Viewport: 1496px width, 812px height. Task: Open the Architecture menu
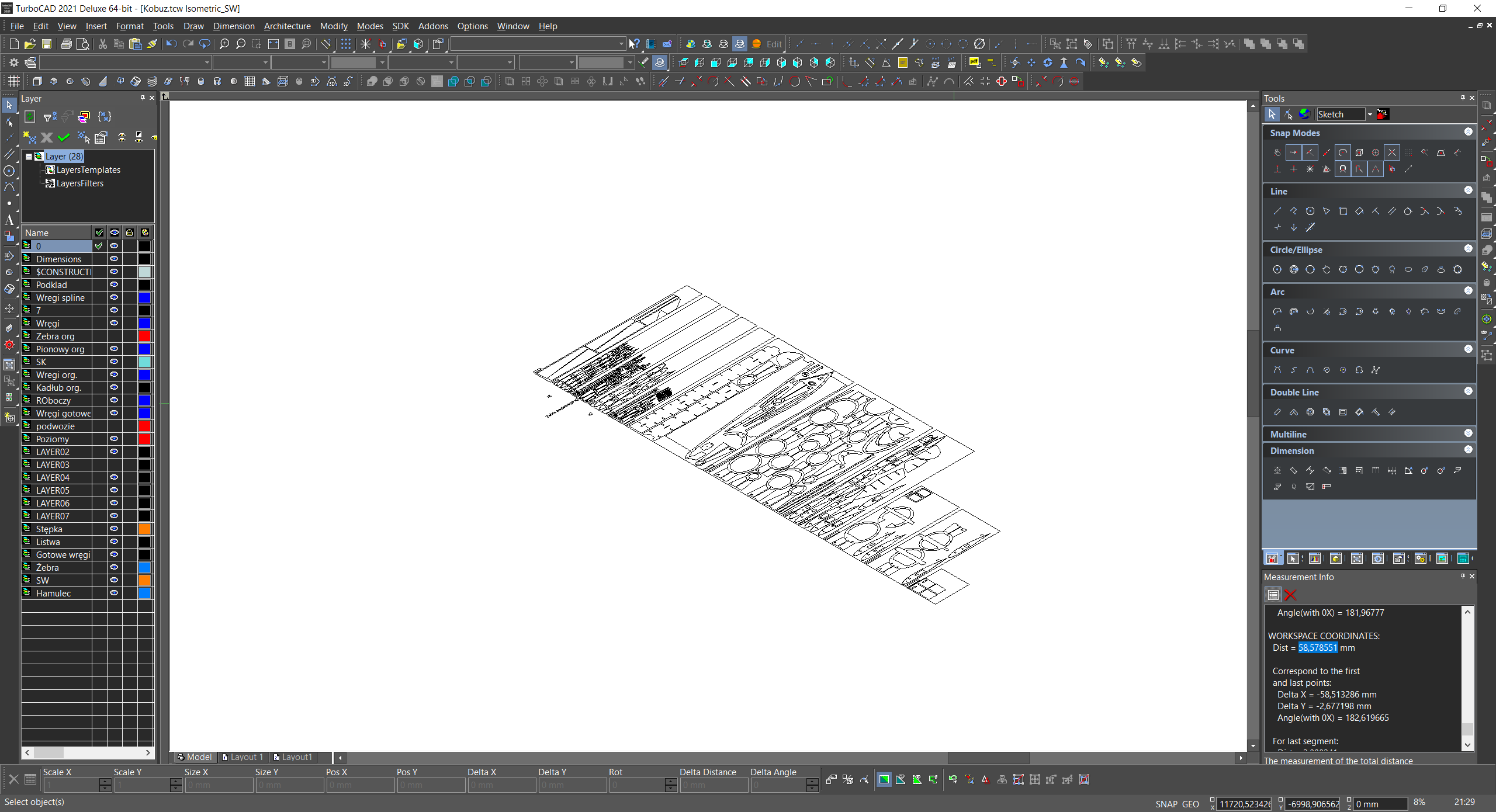[287, 26]
